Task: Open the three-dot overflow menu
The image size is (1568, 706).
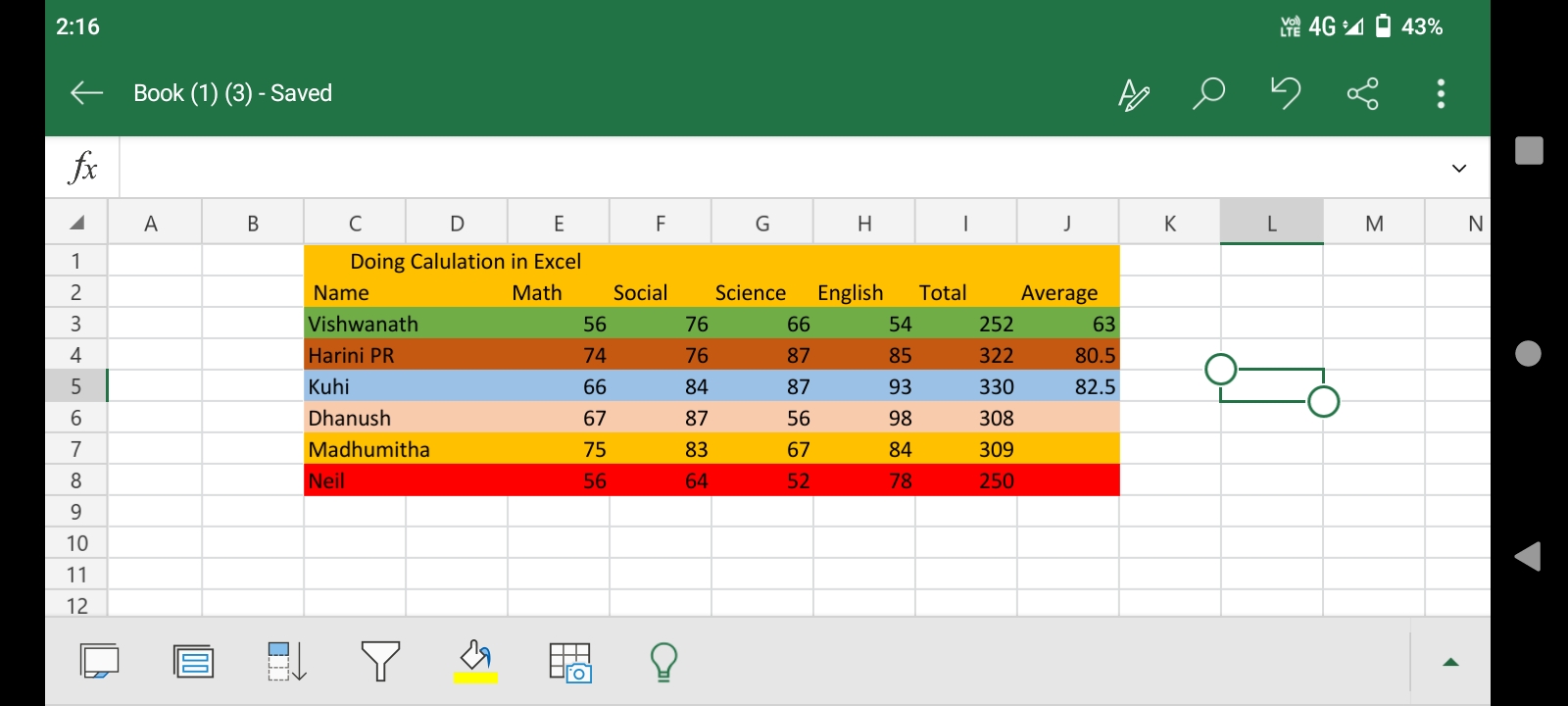Action: pos(1440,94)
